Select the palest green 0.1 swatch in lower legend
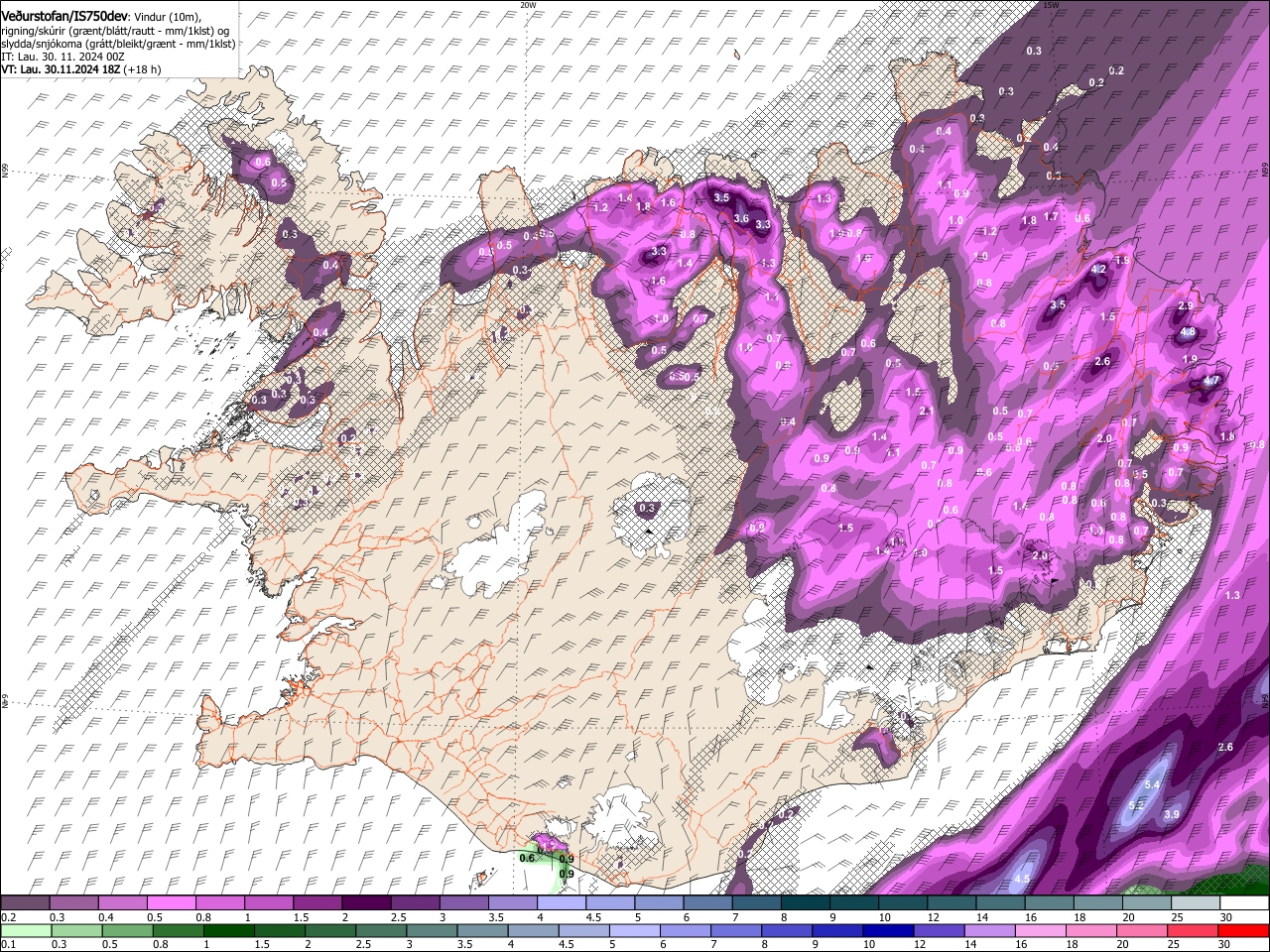This screenshot has width=1270, height=952. 26,930
